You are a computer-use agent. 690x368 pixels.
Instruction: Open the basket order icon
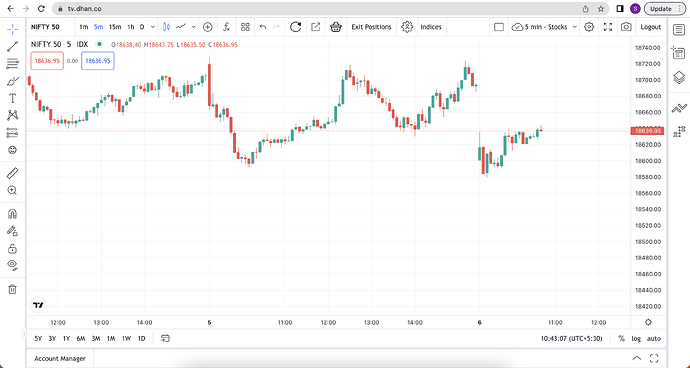point(336,27)
